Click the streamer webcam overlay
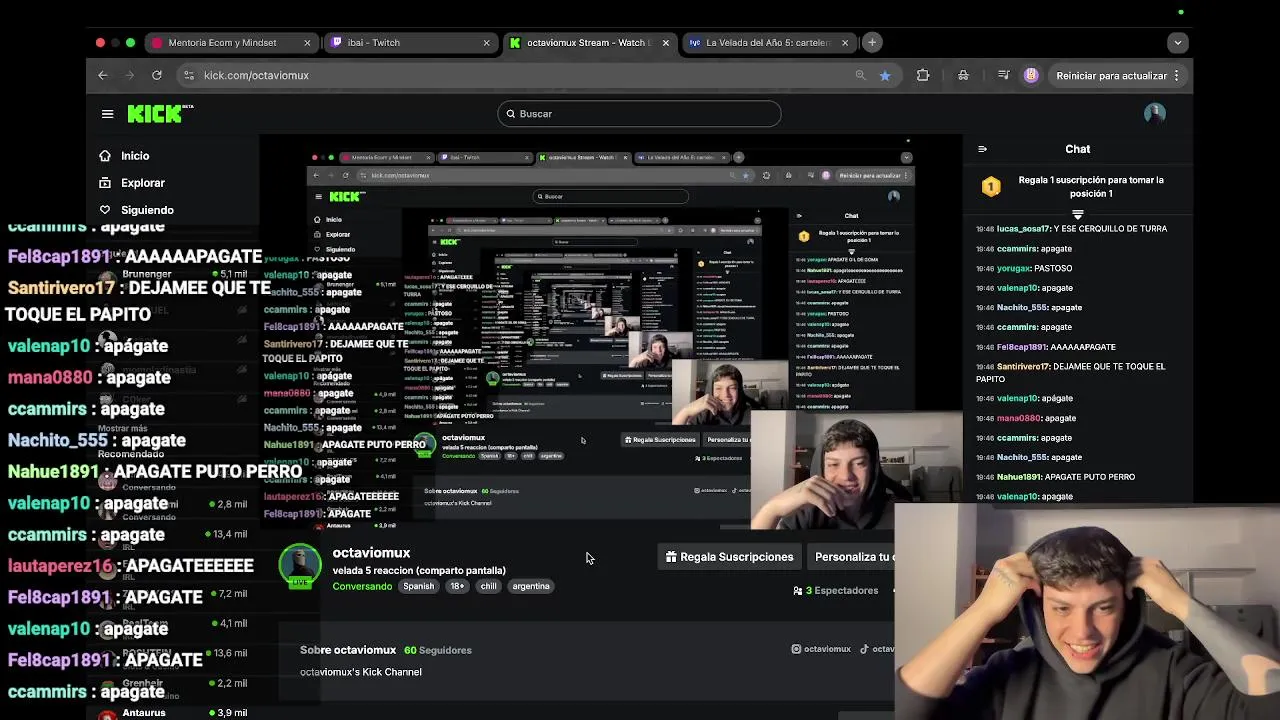The width and height of the screenshot is (1280, 720). [x=1087, y=611]
